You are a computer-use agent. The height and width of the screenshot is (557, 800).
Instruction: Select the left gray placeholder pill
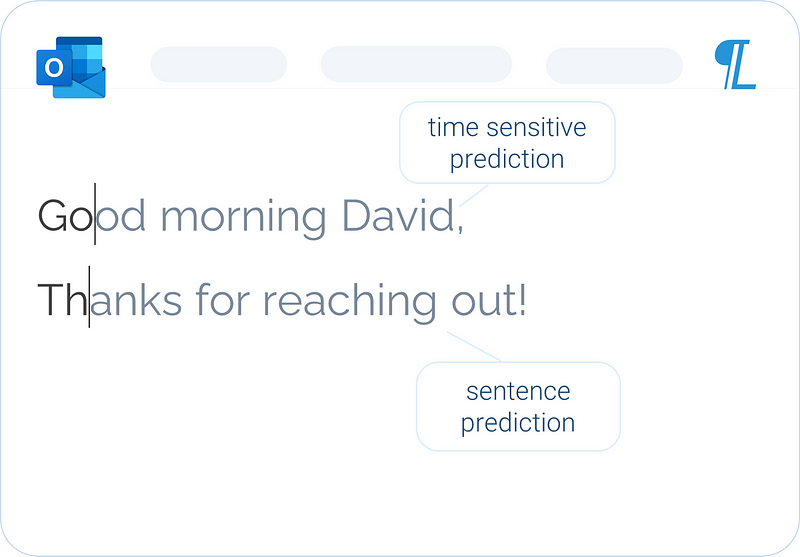pos(218,64)
